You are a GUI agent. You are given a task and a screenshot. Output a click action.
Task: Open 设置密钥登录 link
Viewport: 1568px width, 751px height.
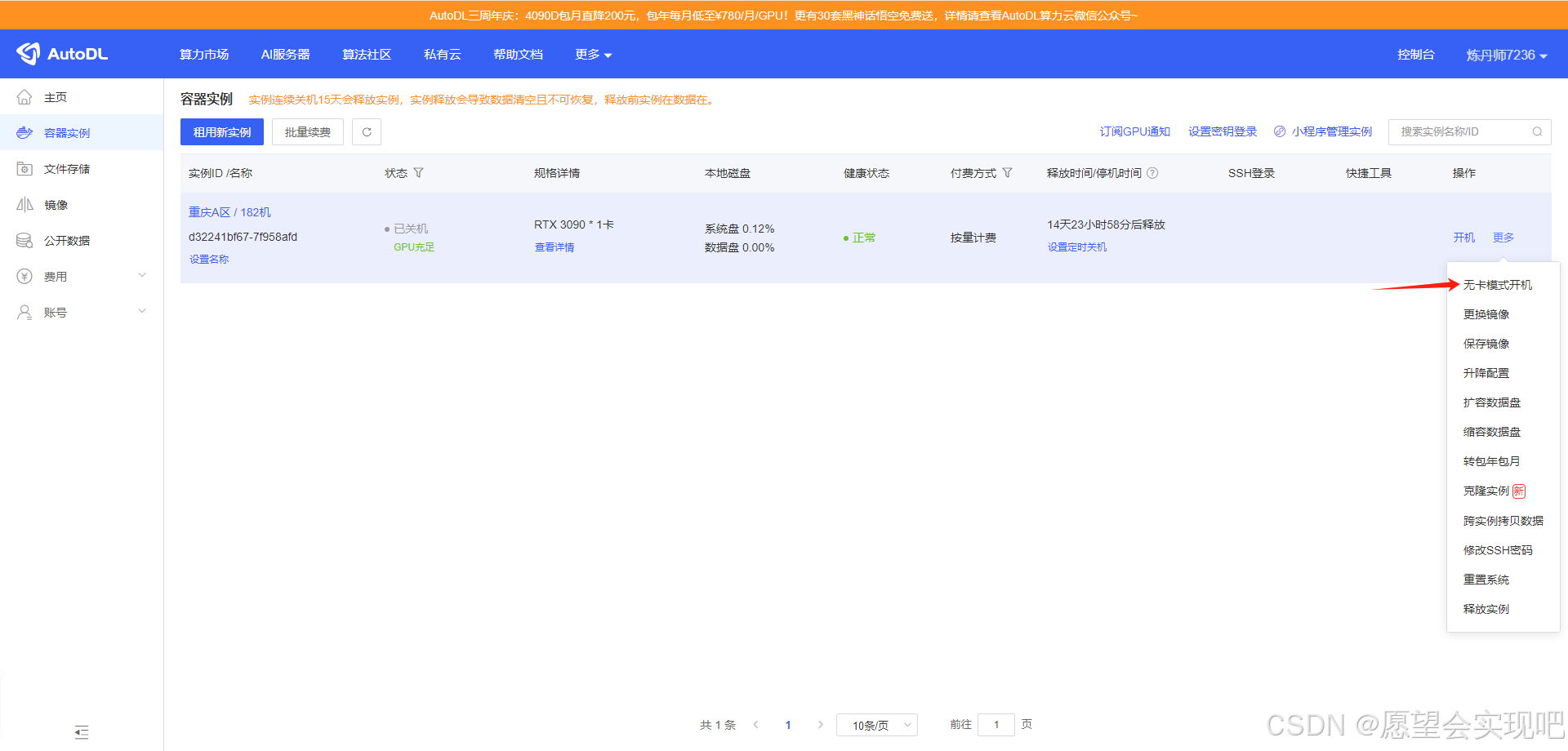tap(1223, 131)
